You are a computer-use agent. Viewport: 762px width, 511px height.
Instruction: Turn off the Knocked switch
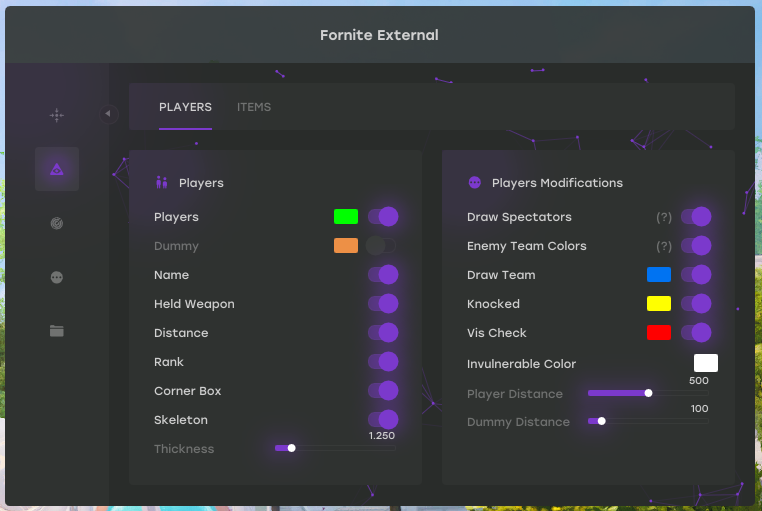(696, 304)
